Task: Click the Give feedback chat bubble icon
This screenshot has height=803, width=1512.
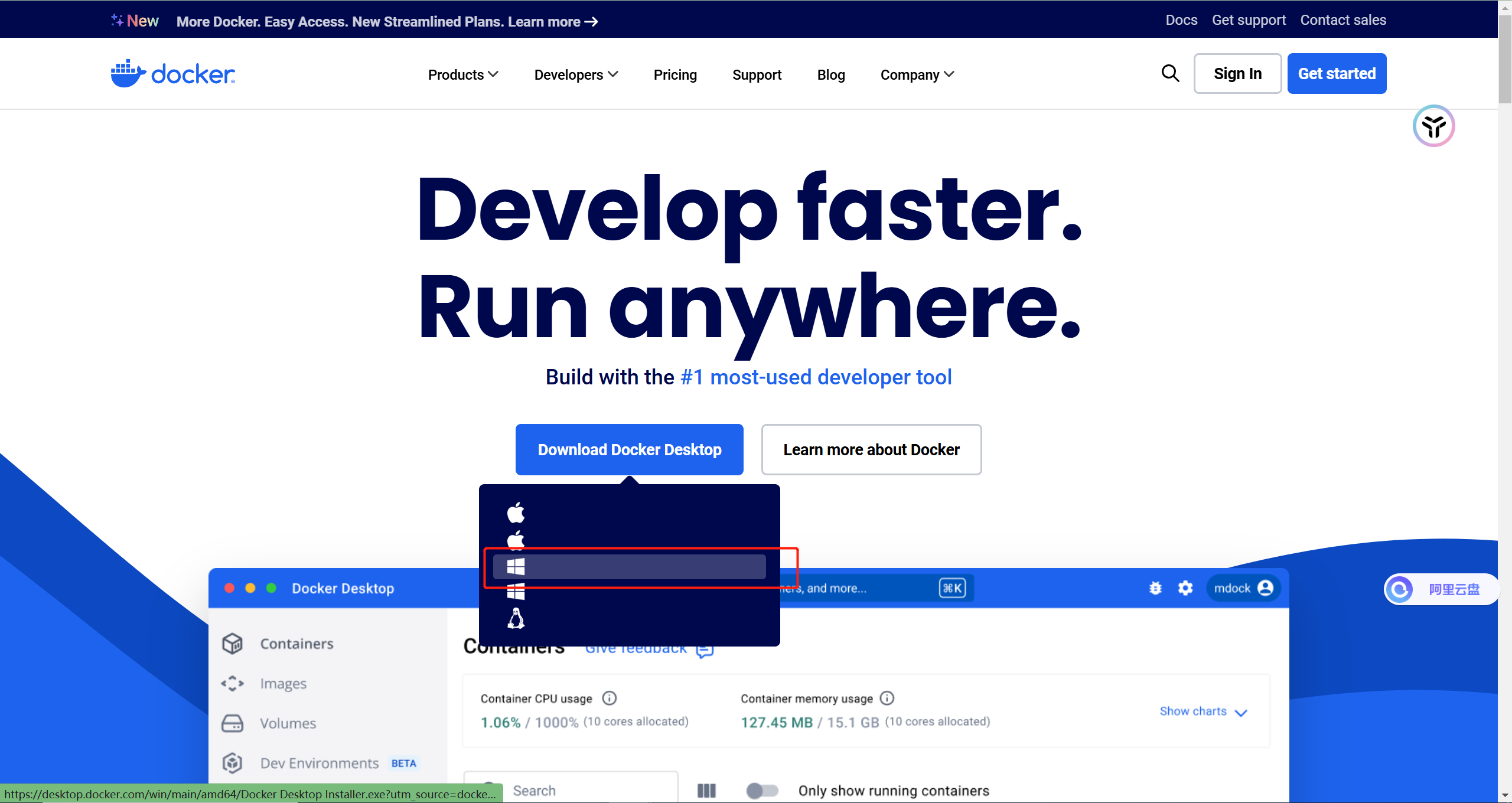Action: pos(705,650)
